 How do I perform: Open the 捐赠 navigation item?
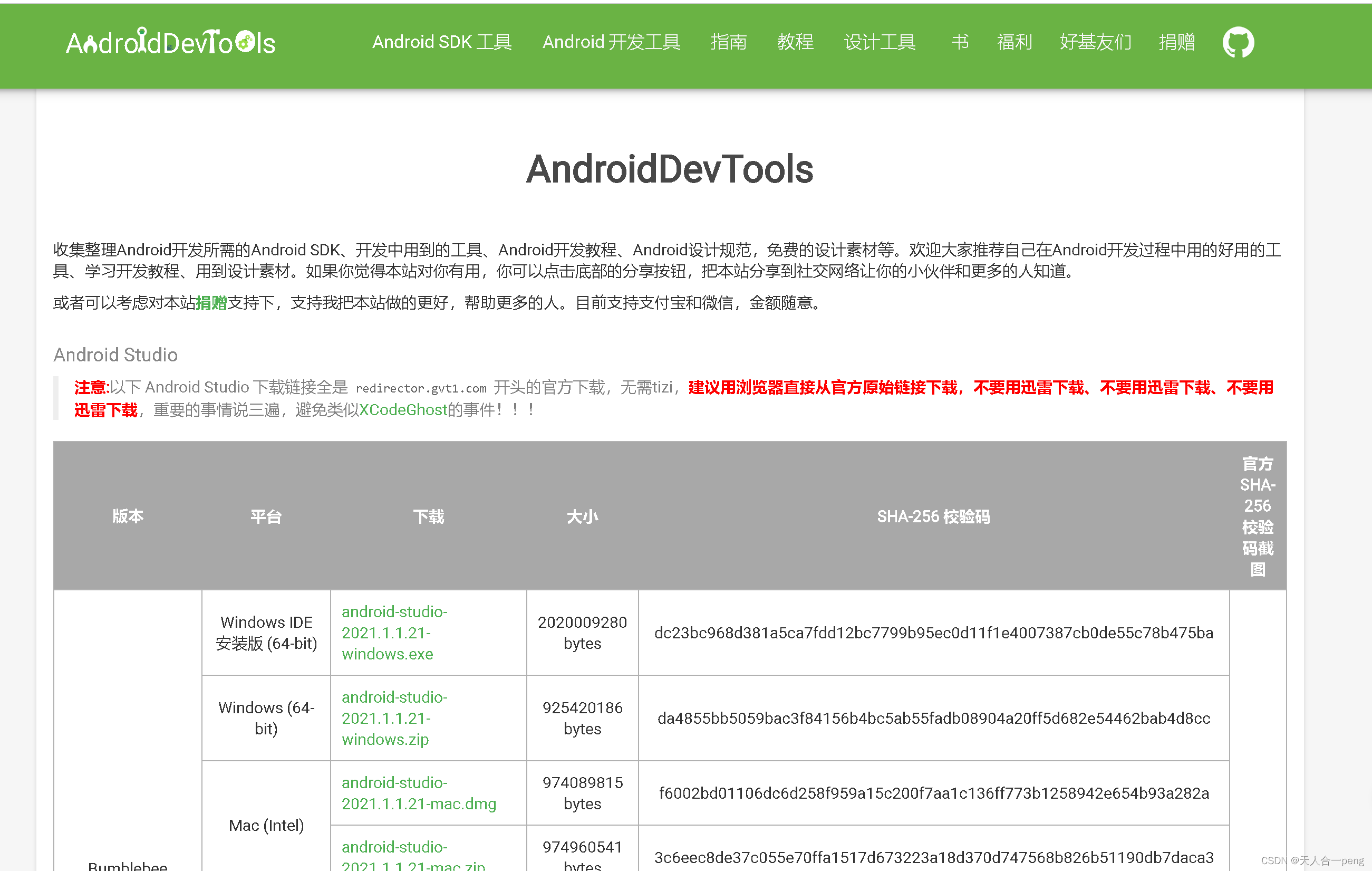[x=1176, y=42]
